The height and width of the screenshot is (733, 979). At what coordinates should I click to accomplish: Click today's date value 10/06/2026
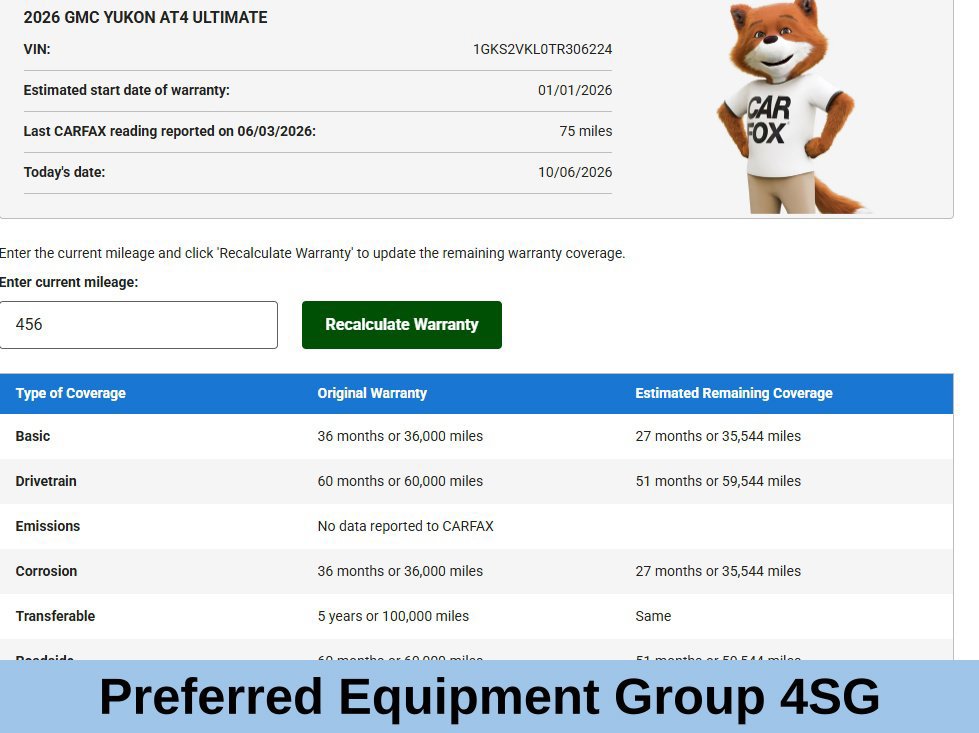[574, 172]
